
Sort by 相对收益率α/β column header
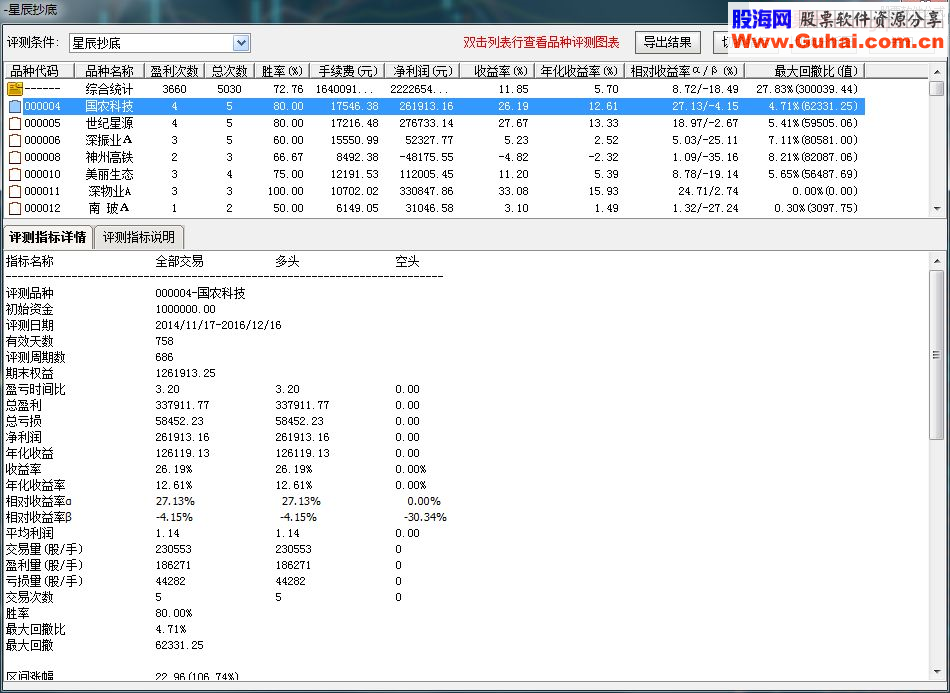click(x=685, y=71)
